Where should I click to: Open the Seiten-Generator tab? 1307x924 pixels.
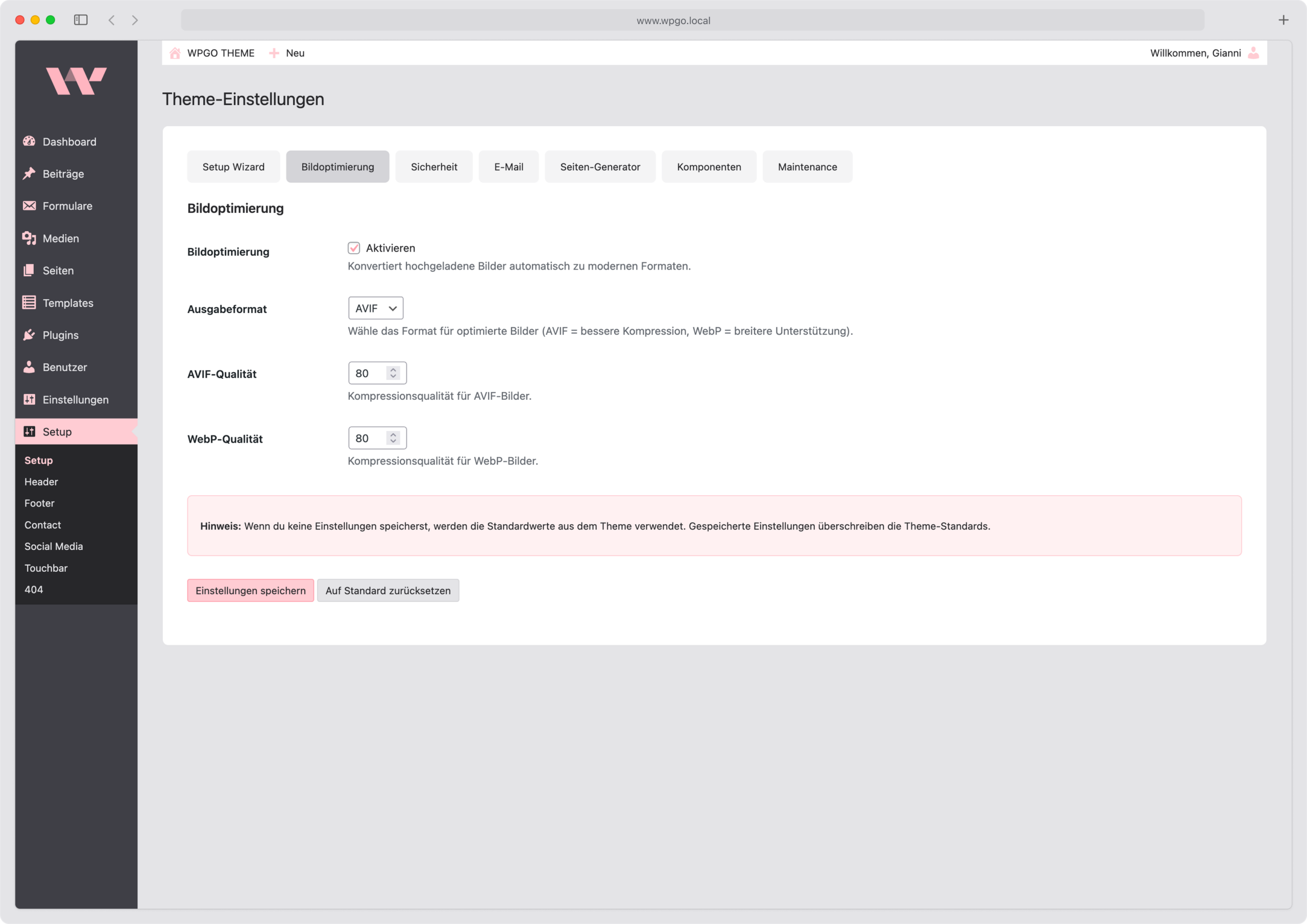[x=599, y=167]
